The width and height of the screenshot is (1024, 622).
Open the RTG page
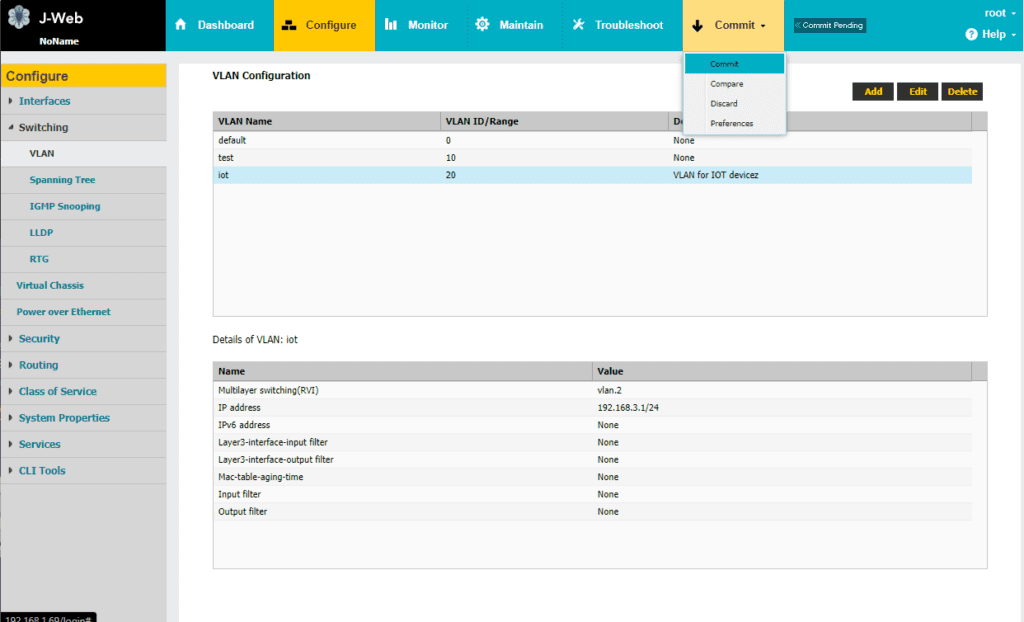click(x=84, y=259)
